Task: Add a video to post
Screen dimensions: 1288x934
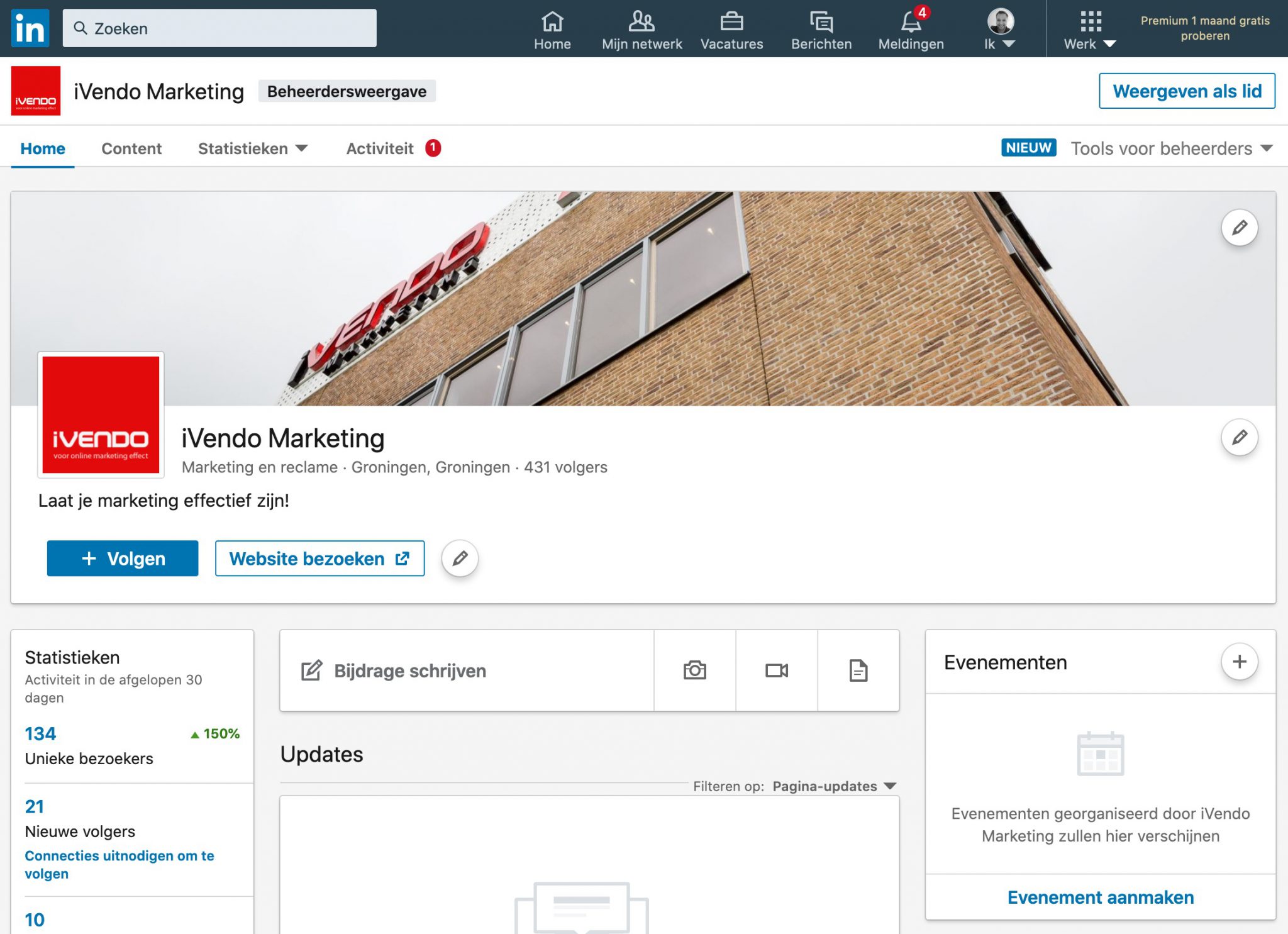Action: point(776,670)
